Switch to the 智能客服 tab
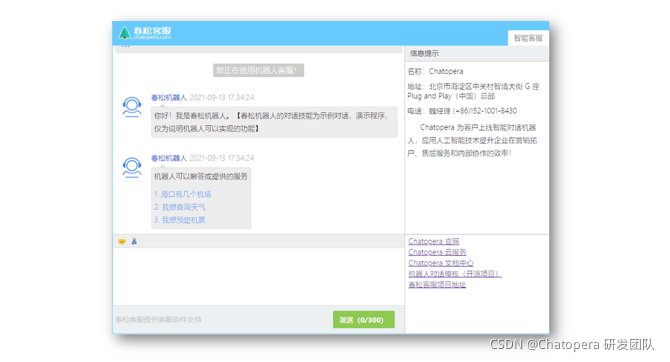Viewport: 670px width, 362px height. click(528, 38)
